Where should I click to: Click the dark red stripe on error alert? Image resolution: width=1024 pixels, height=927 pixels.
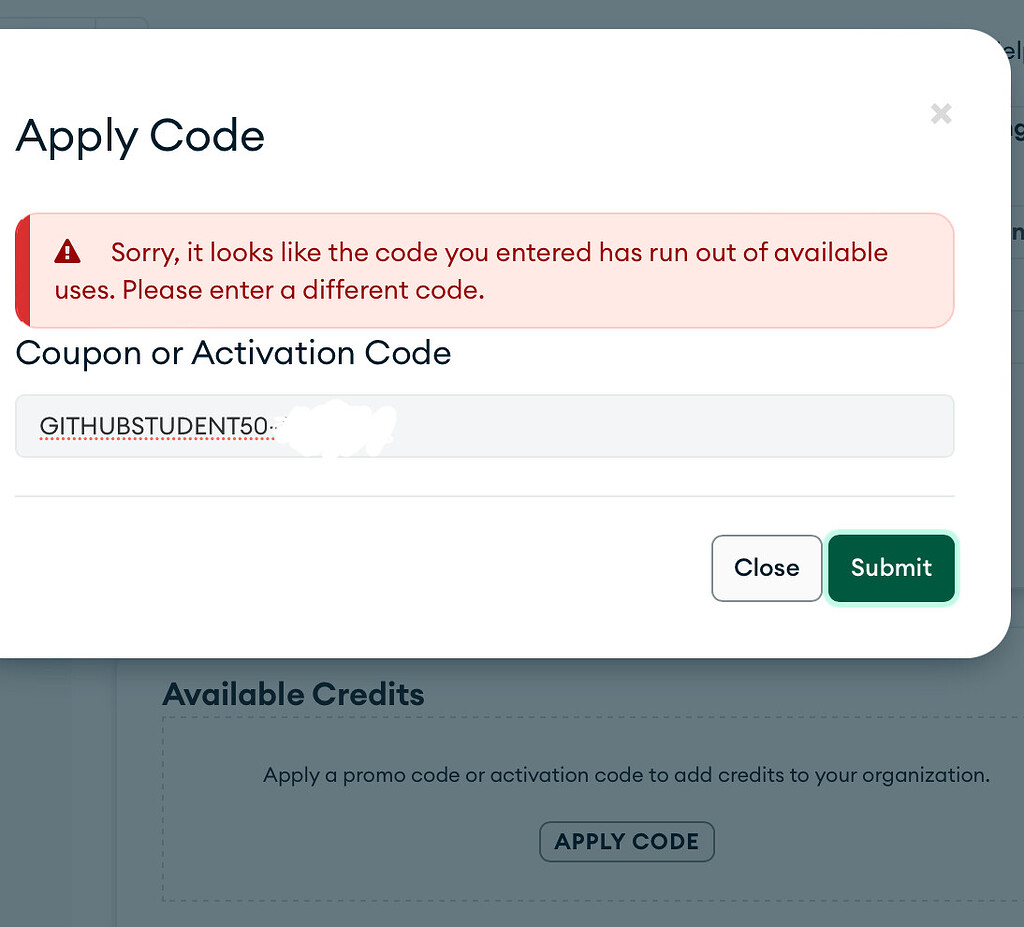coord(22,270)
